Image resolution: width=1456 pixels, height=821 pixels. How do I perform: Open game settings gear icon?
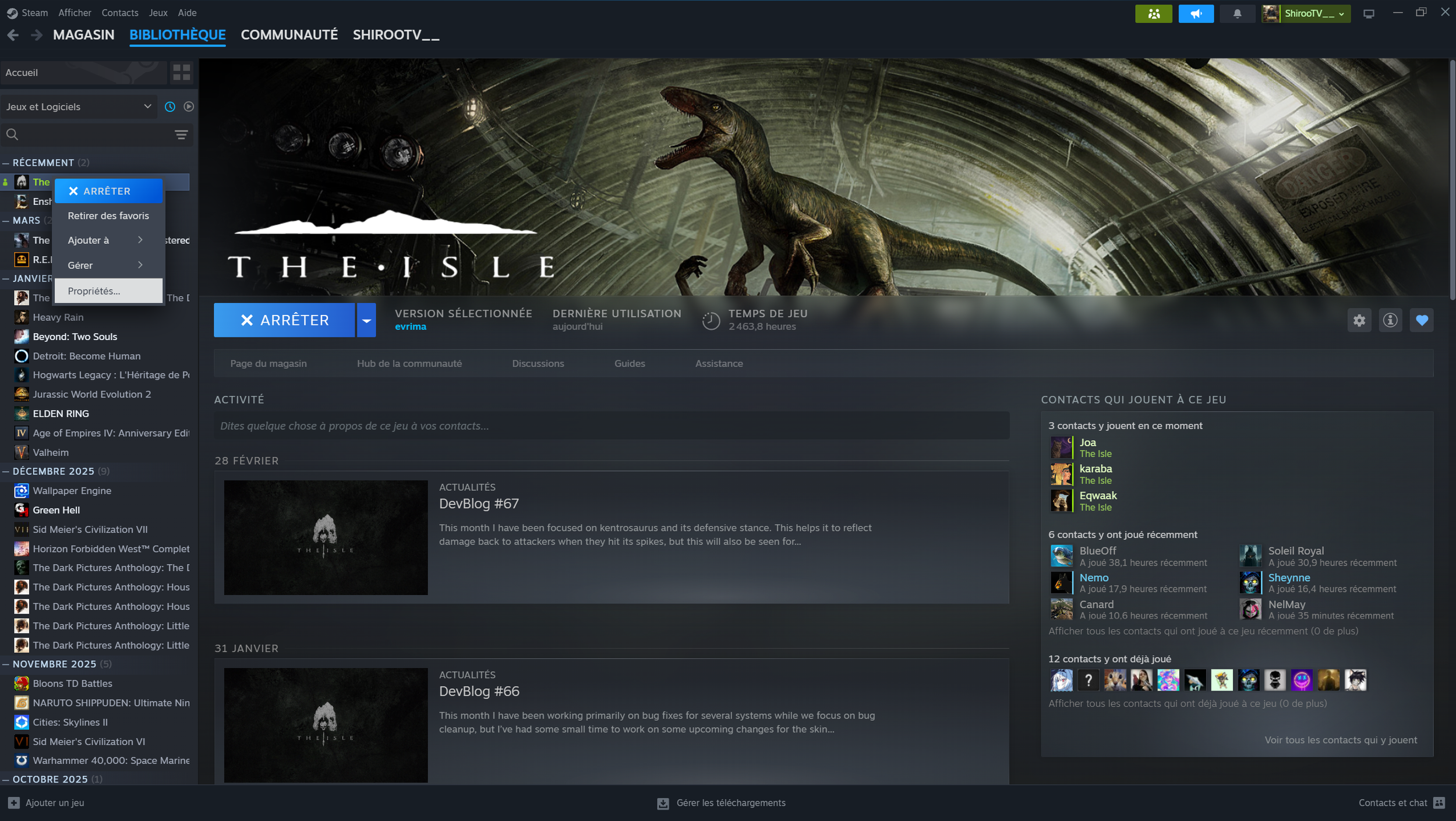tap(1359, 320)
